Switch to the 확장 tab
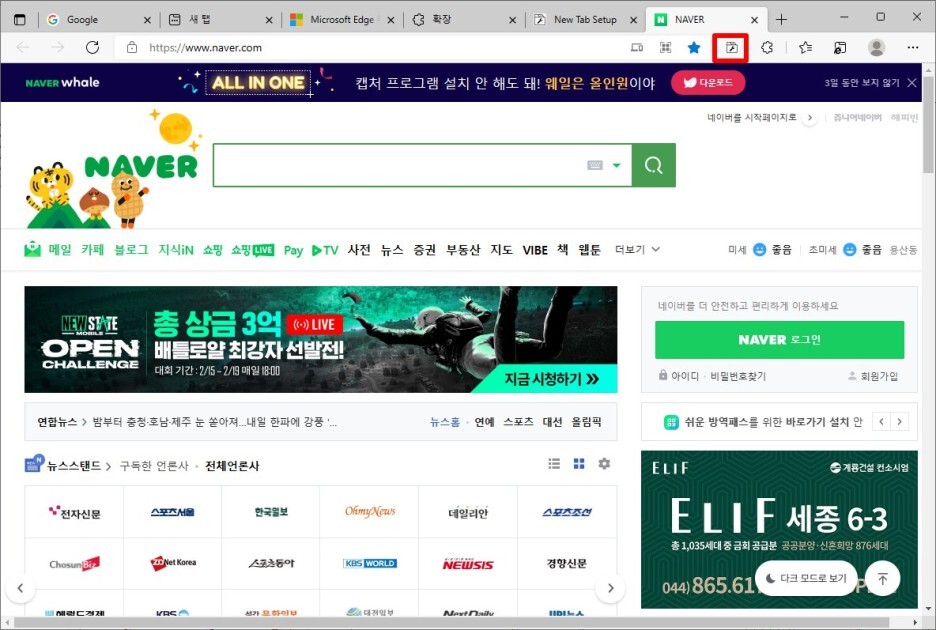Image resolution: width=936 pixels, height=630 pixels. tap(463, 20)
